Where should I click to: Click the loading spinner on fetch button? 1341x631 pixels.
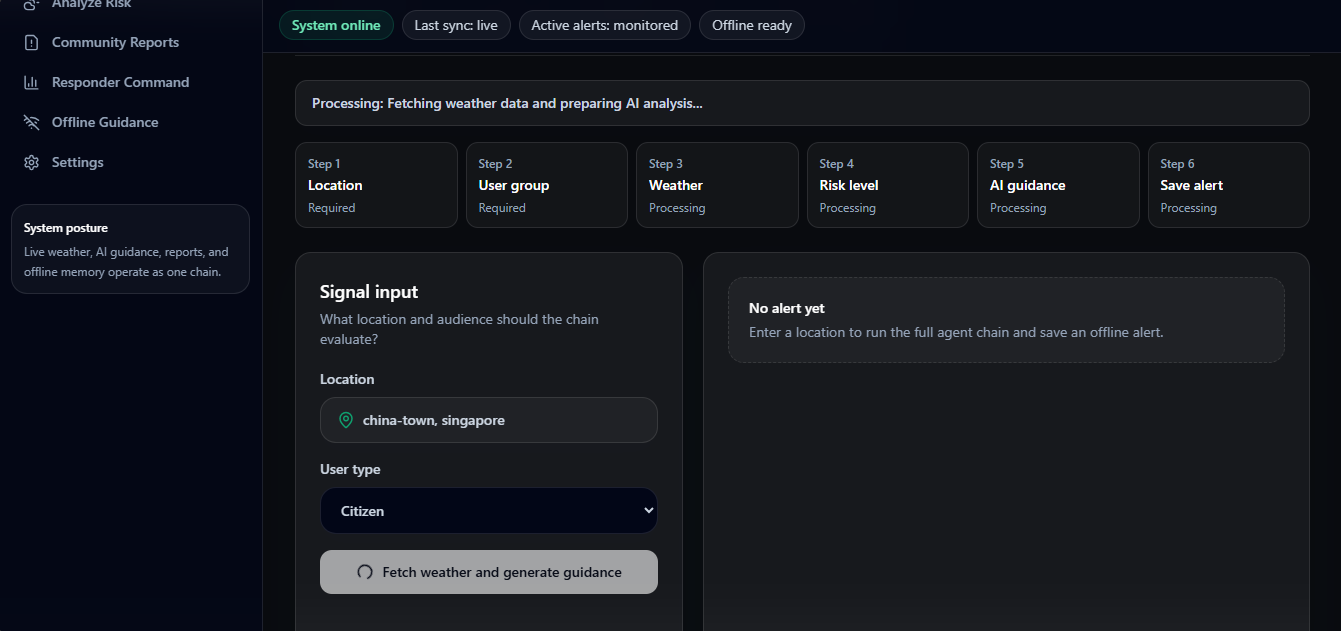click(365, 572)
